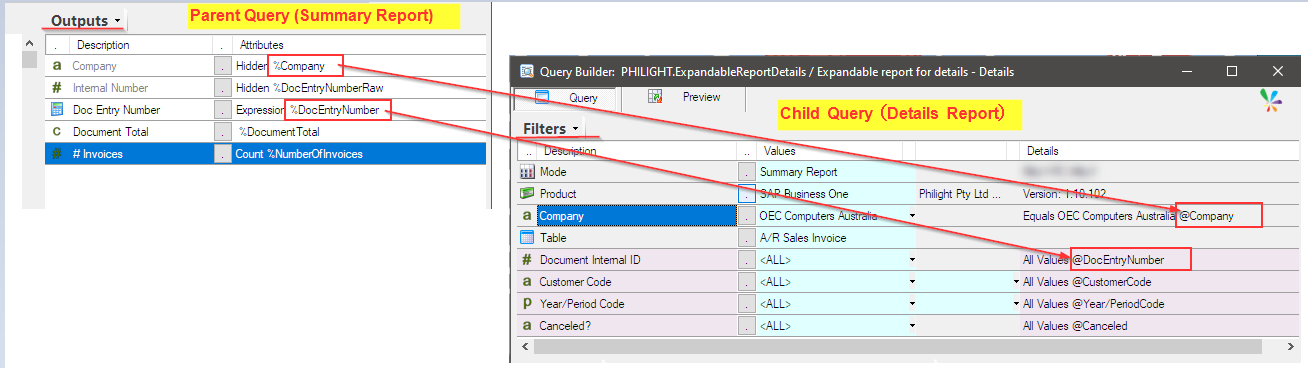Select the Internal Number output row
The image size is (1308, 368).
[265, 88]
